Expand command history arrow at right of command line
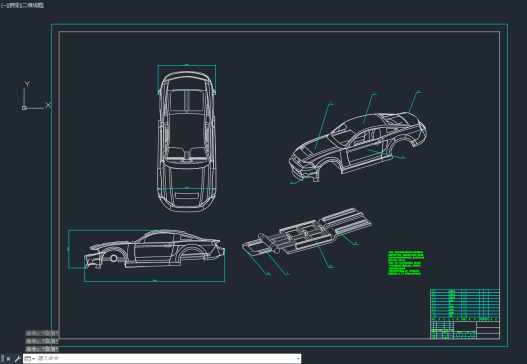Screen dimensions: 527x364 tap(298, 359)
